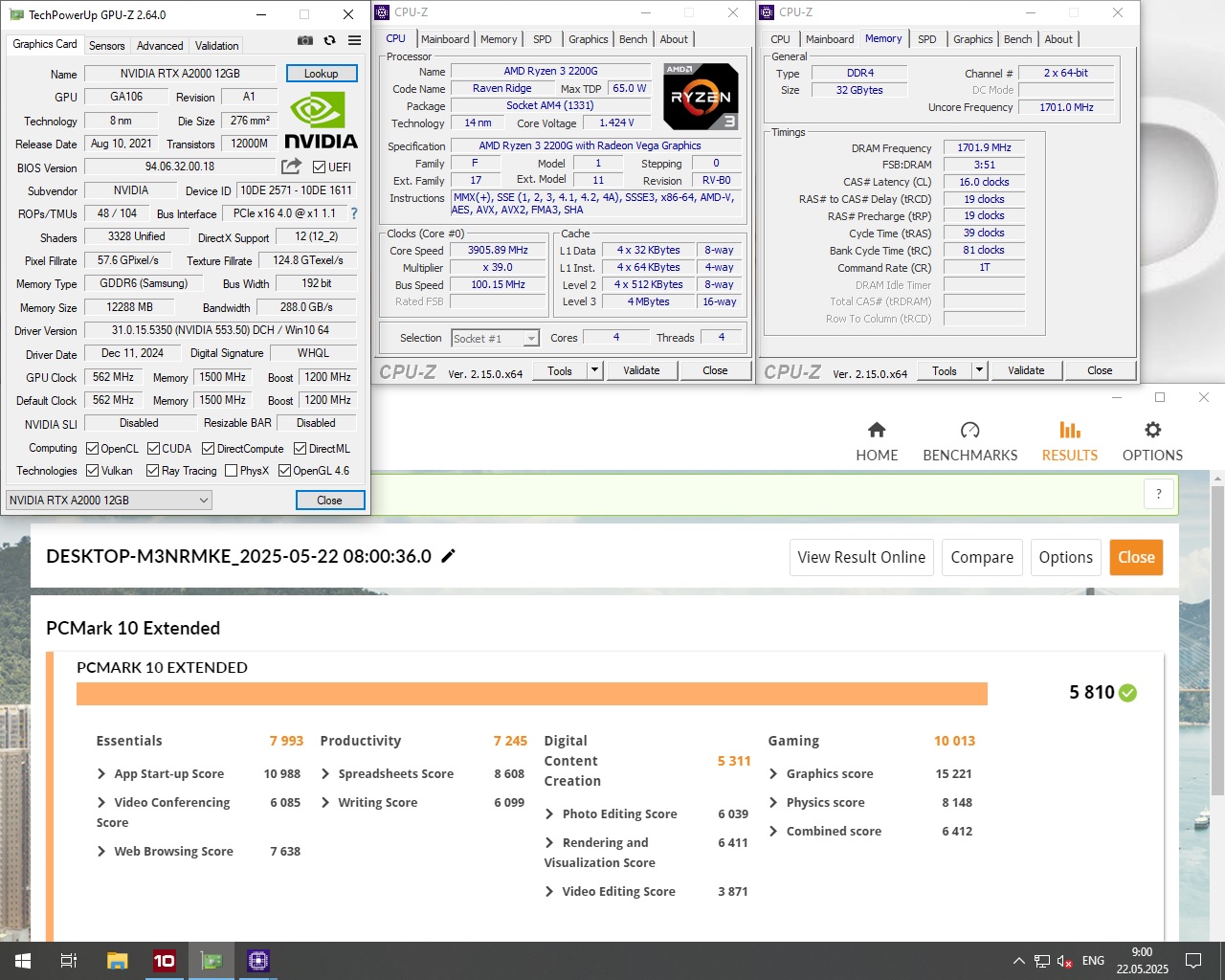Click the network tray icon
This screenshot has height=980, width=1225.
coord(1042,961)
